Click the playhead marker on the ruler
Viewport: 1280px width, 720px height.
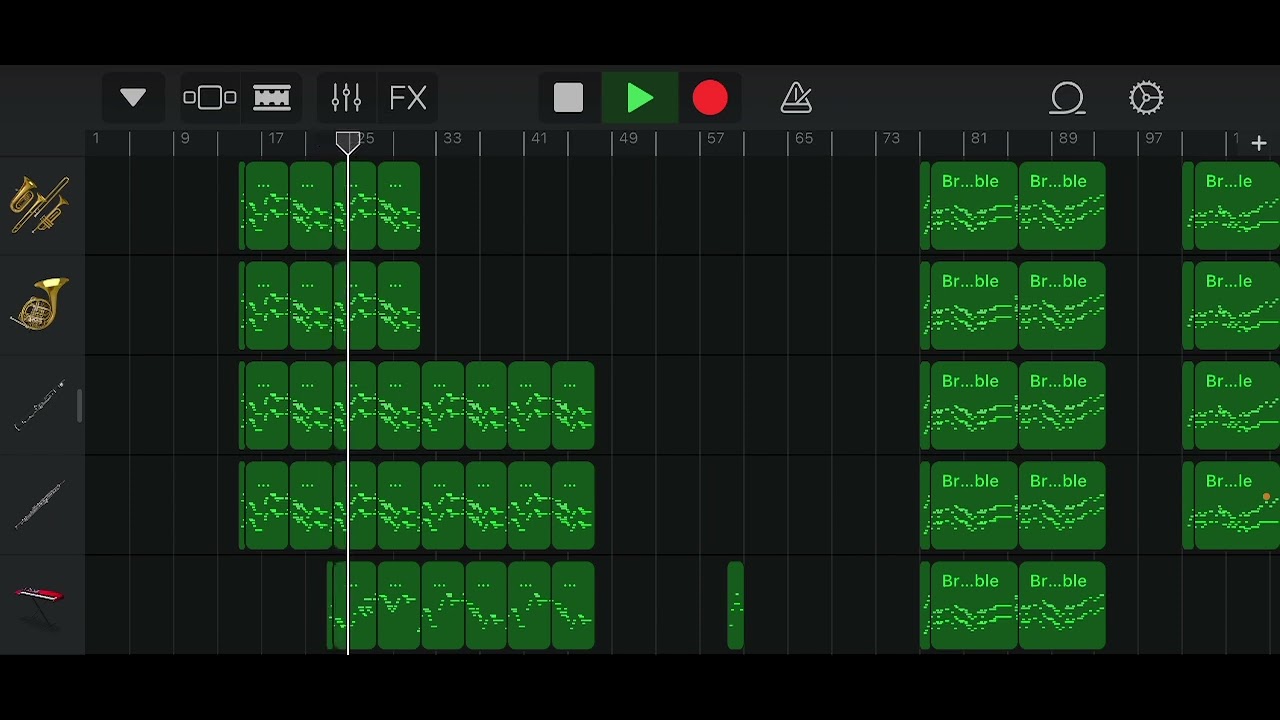(x=348, y=142)
